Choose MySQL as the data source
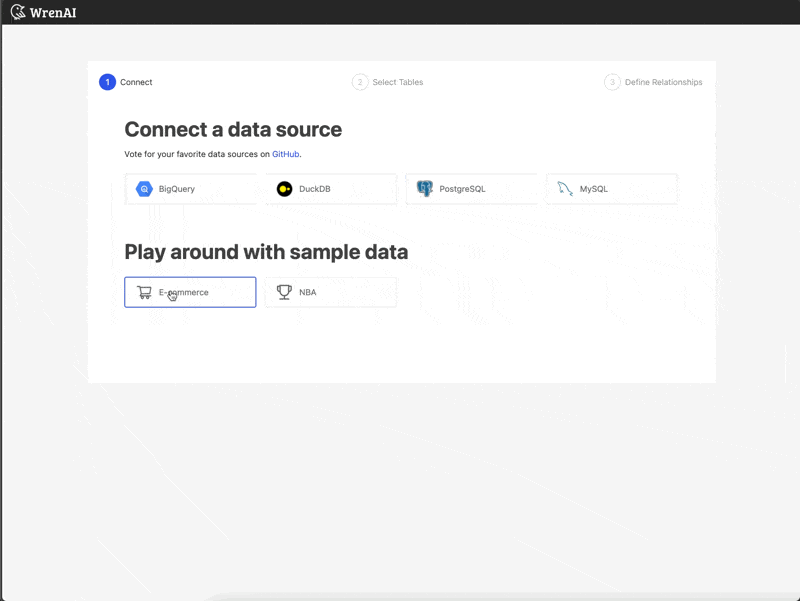The width and height of the screenshot is (800, 601). [611, 188]
